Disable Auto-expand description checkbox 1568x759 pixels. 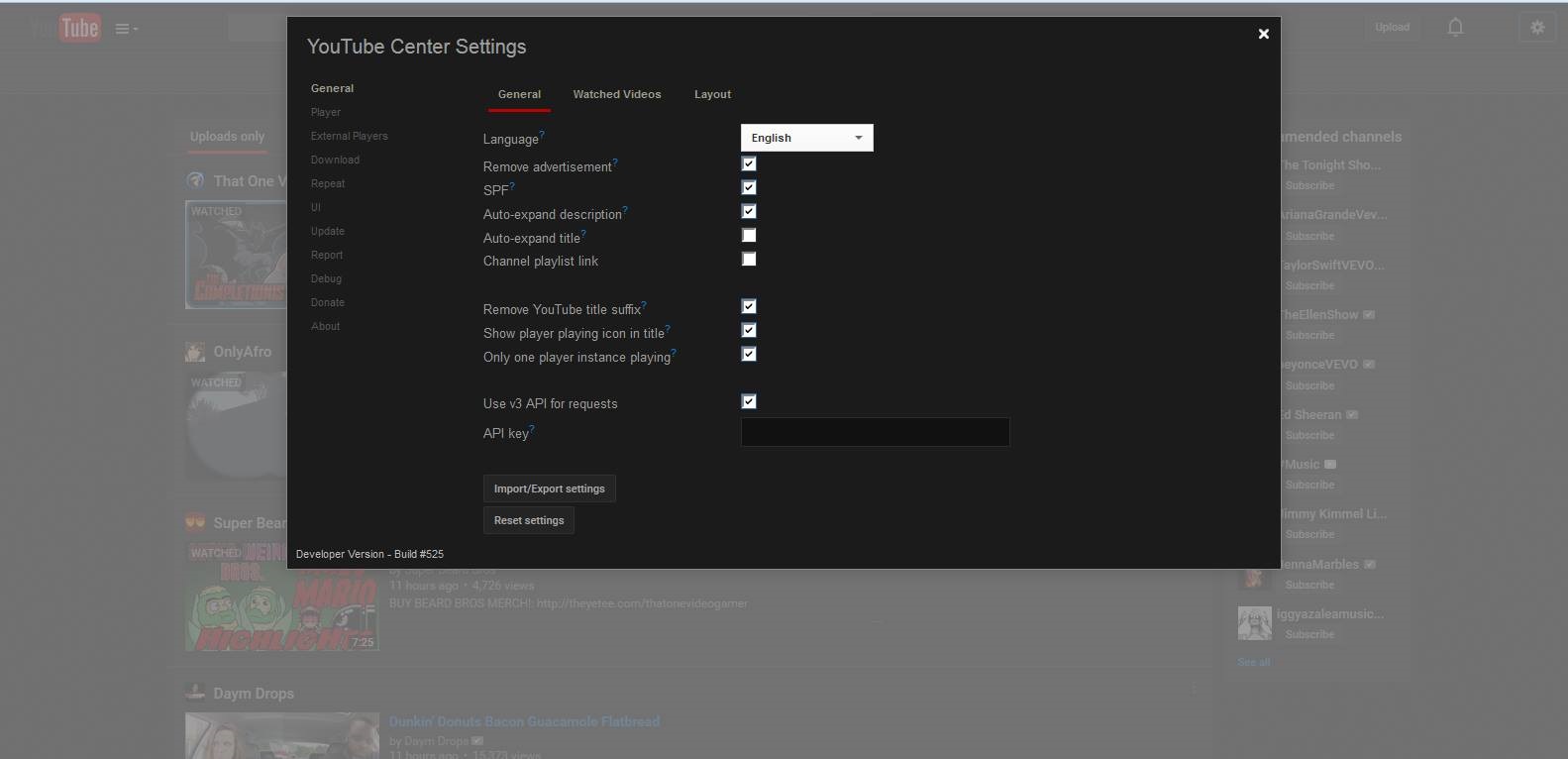749,211
